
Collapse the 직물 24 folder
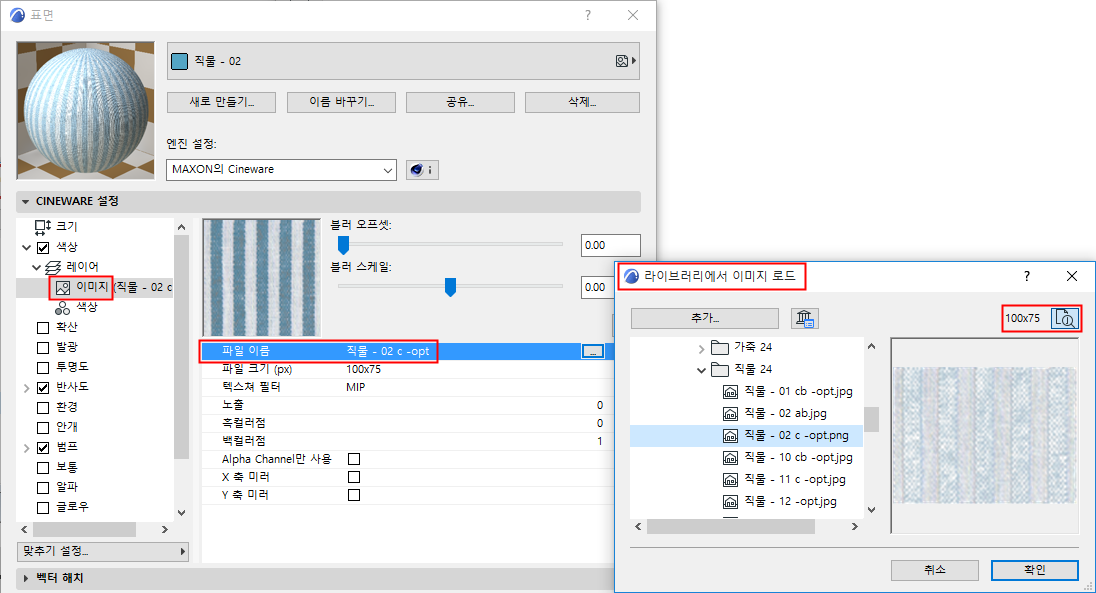pyautogui.click(x=701, y=370)
